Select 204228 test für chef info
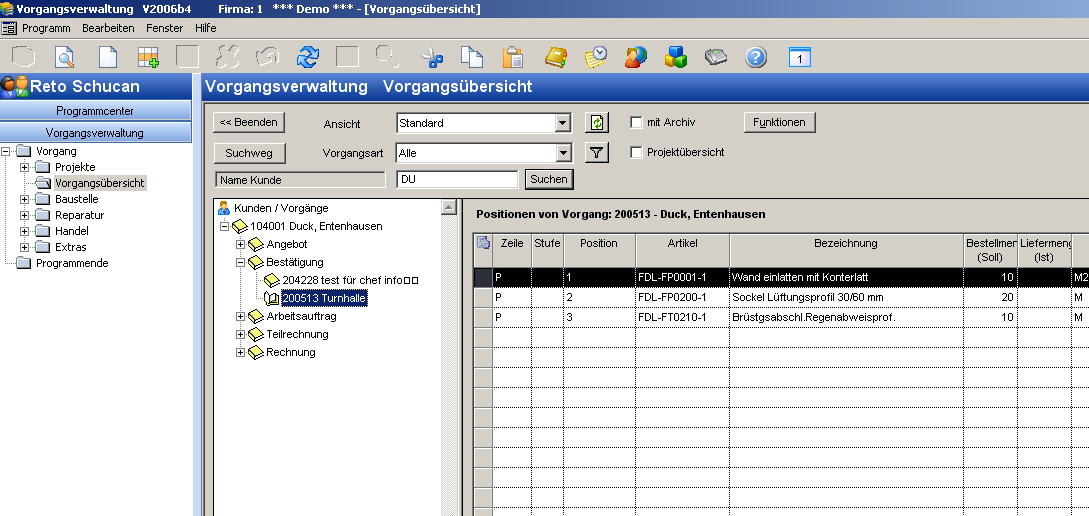The image size is (1089, 516). coord(350,281)
